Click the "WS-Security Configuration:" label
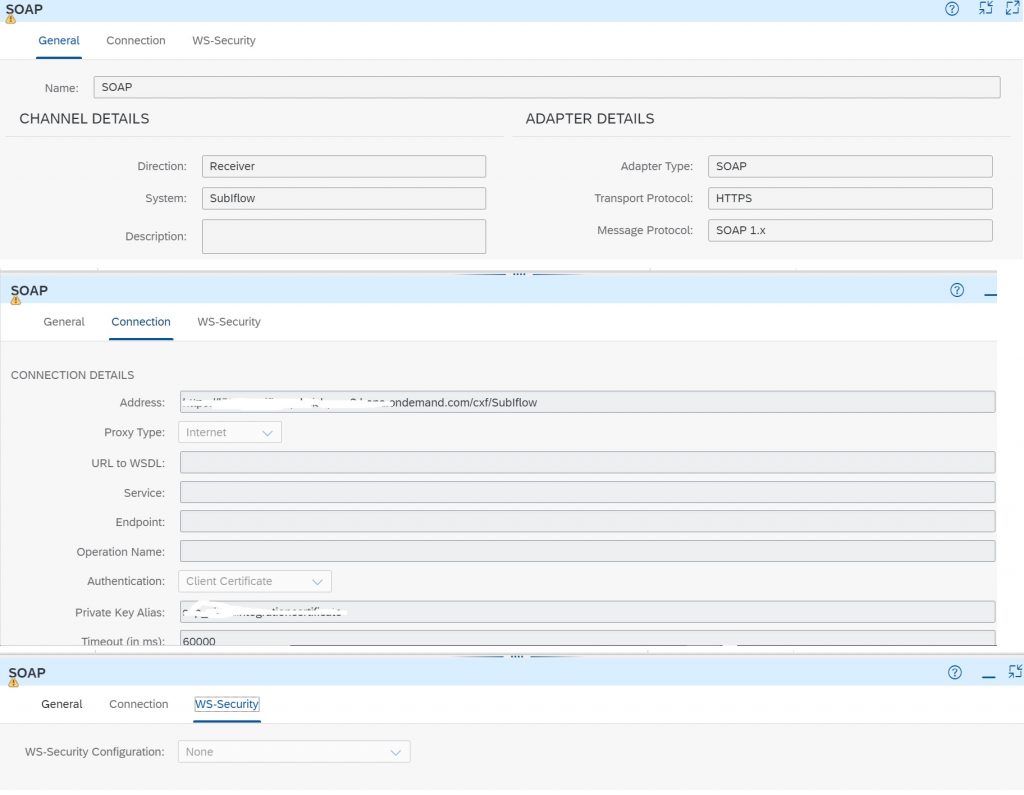This screenshot has height=795, width=1024. (95, 752)
